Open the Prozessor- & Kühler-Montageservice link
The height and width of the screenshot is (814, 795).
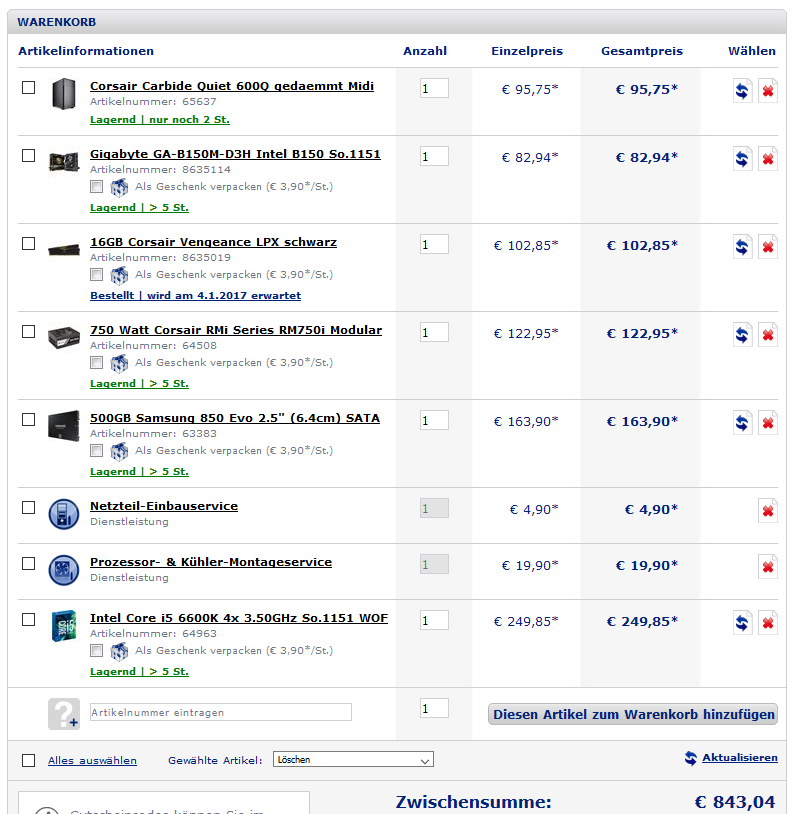pos(211,562)
